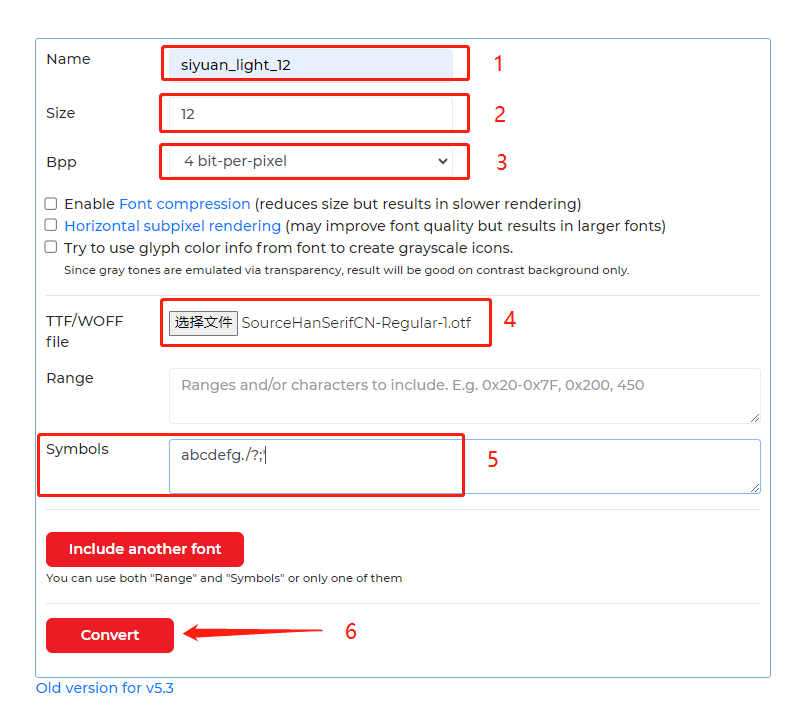Screen dimensions: 798x708
Task: Click the TTF/WOFF file label
Action: coord(84,331)
